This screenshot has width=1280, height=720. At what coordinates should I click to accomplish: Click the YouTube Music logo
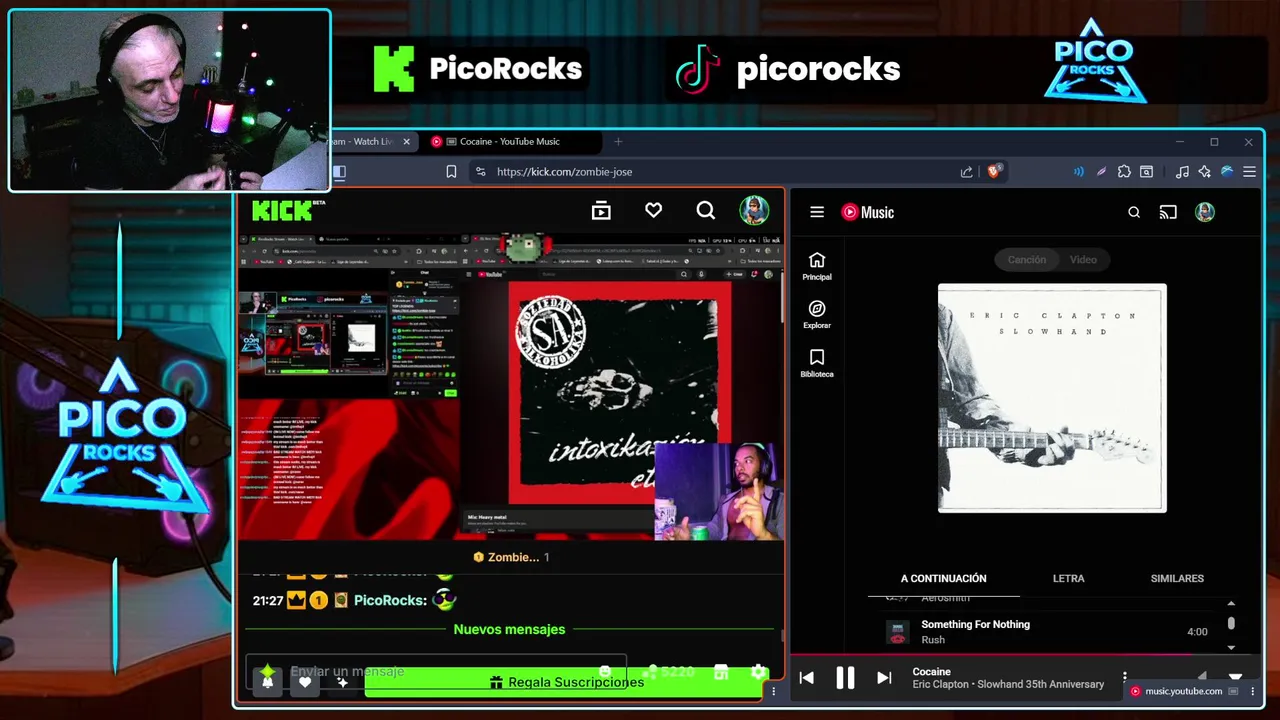[867, 212]
